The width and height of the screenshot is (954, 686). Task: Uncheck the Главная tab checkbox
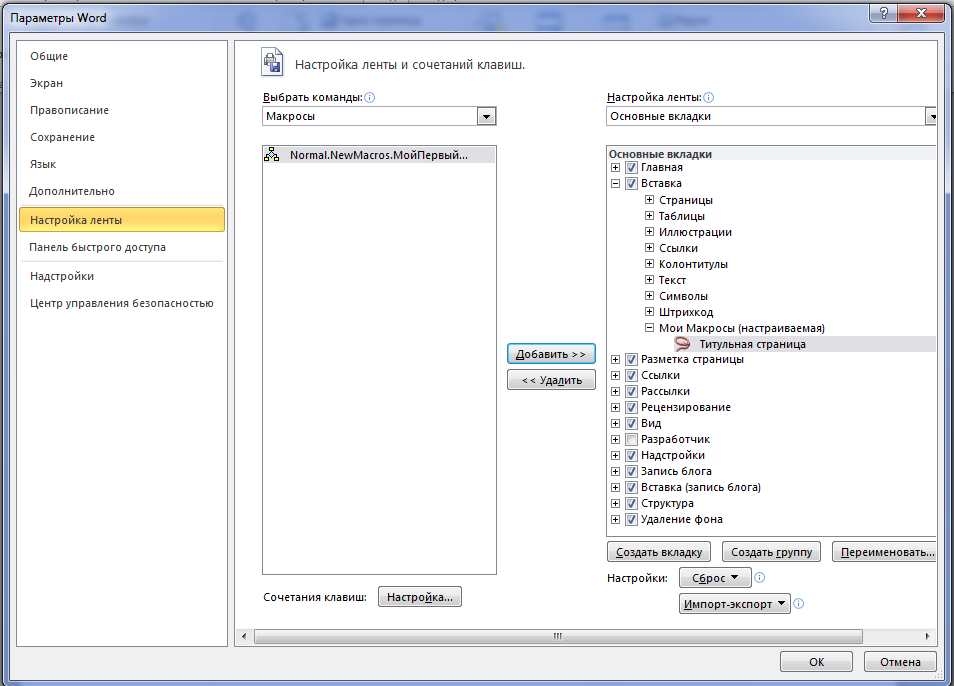632,167
